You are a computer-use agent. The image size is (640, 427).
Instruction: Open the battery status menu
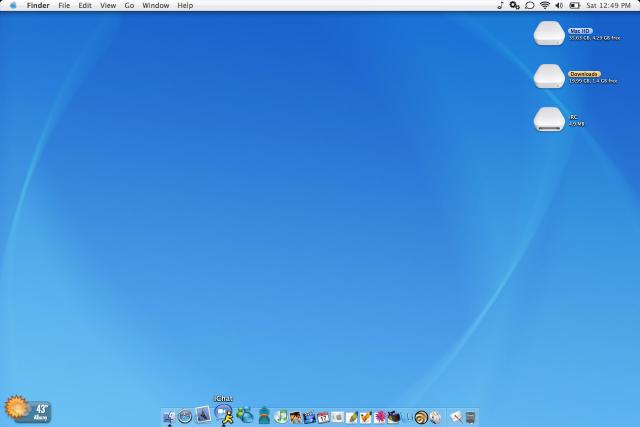click(575, 5)
